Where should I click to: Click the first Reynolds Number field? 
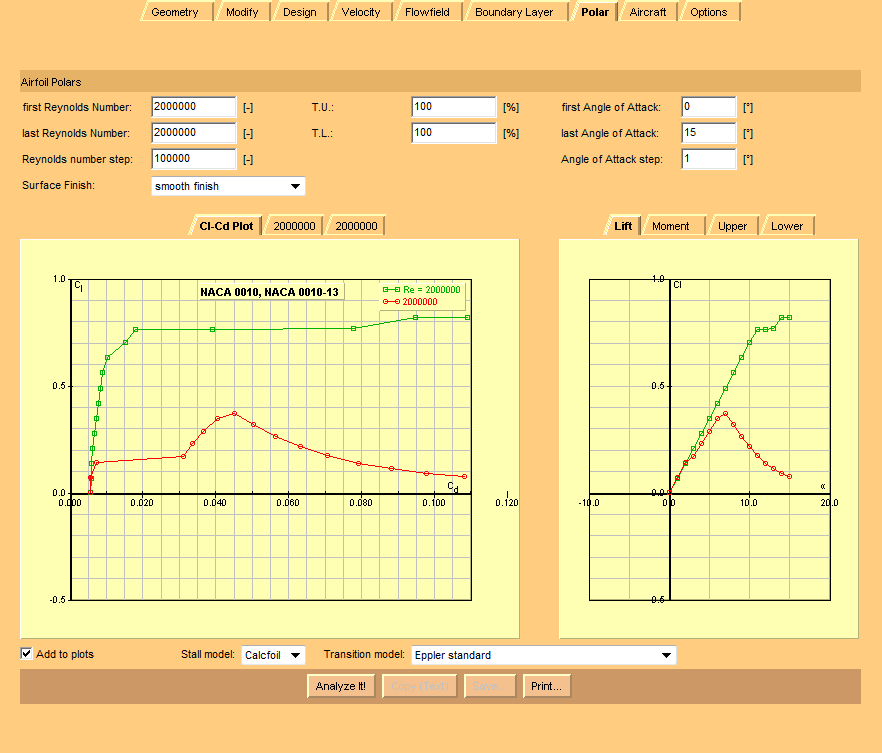(x=193, y=107)
